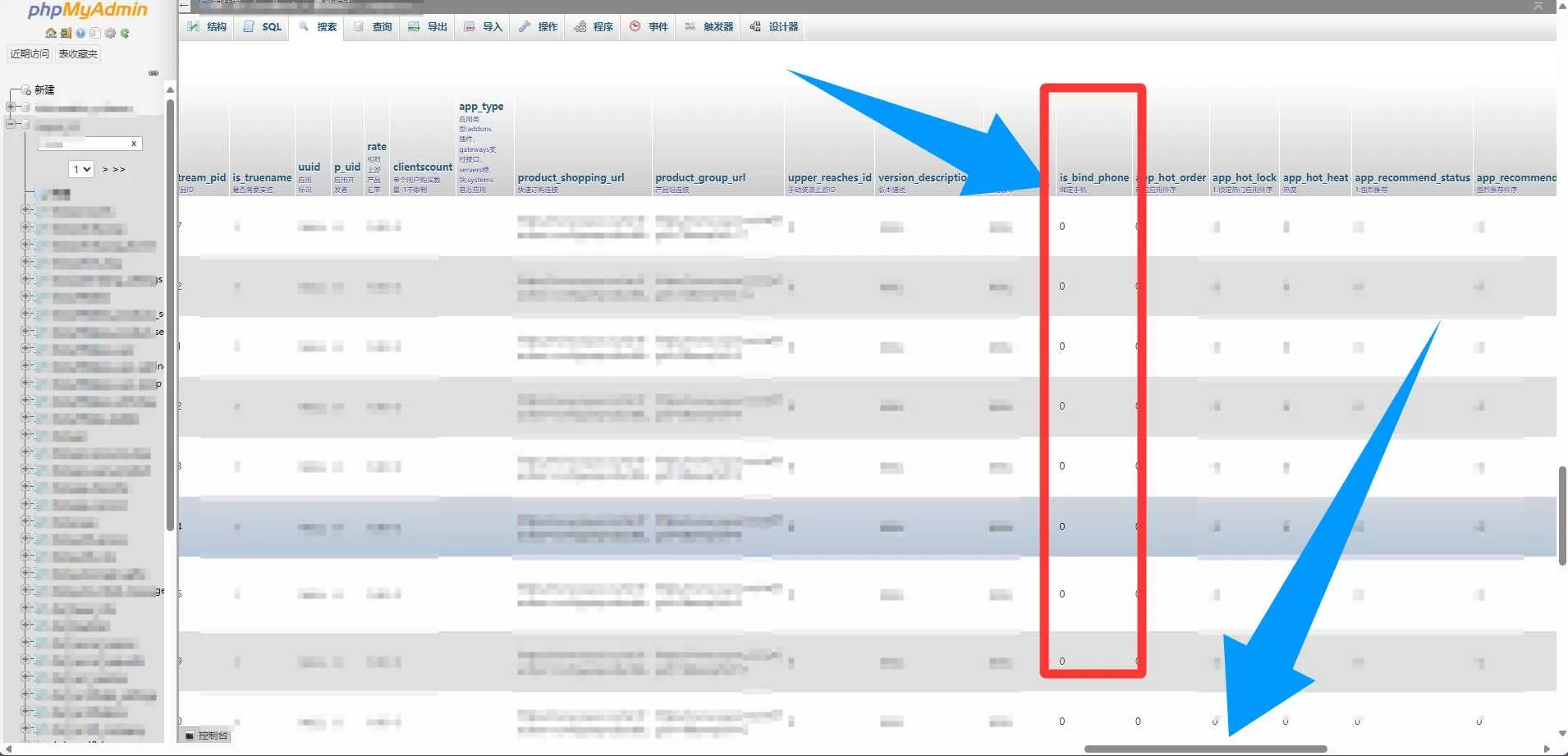Viewport: 1568px width, 756px height.
Task: Toggle the link-with-main-panel chain icon
Action: pos(154,73)
